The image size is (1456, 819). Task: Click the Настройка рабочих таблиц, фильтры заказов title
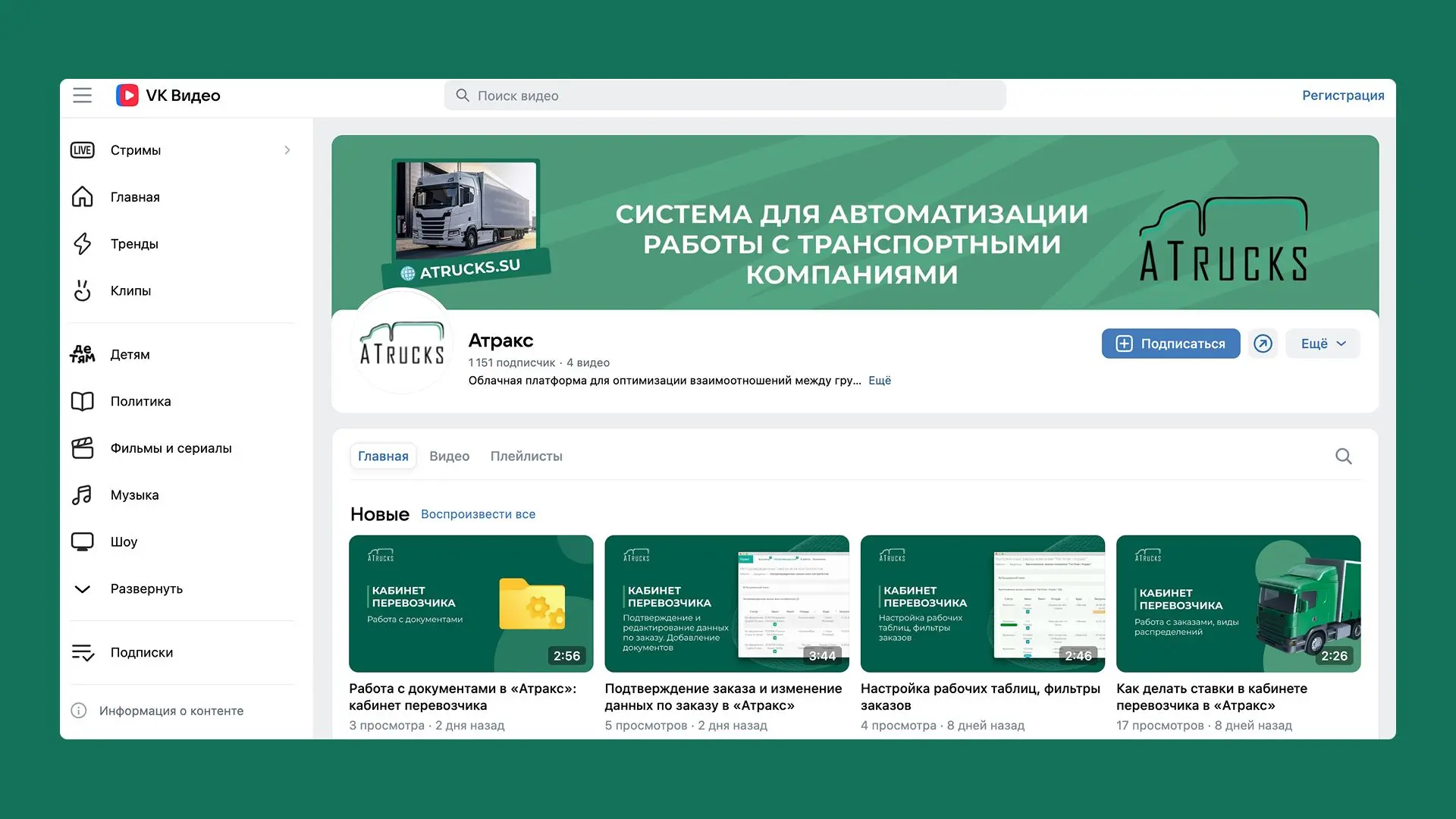tap(981, 697)
